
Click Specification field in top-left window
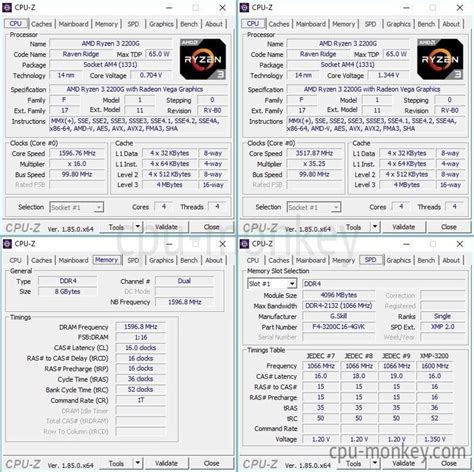coord(139,89)
